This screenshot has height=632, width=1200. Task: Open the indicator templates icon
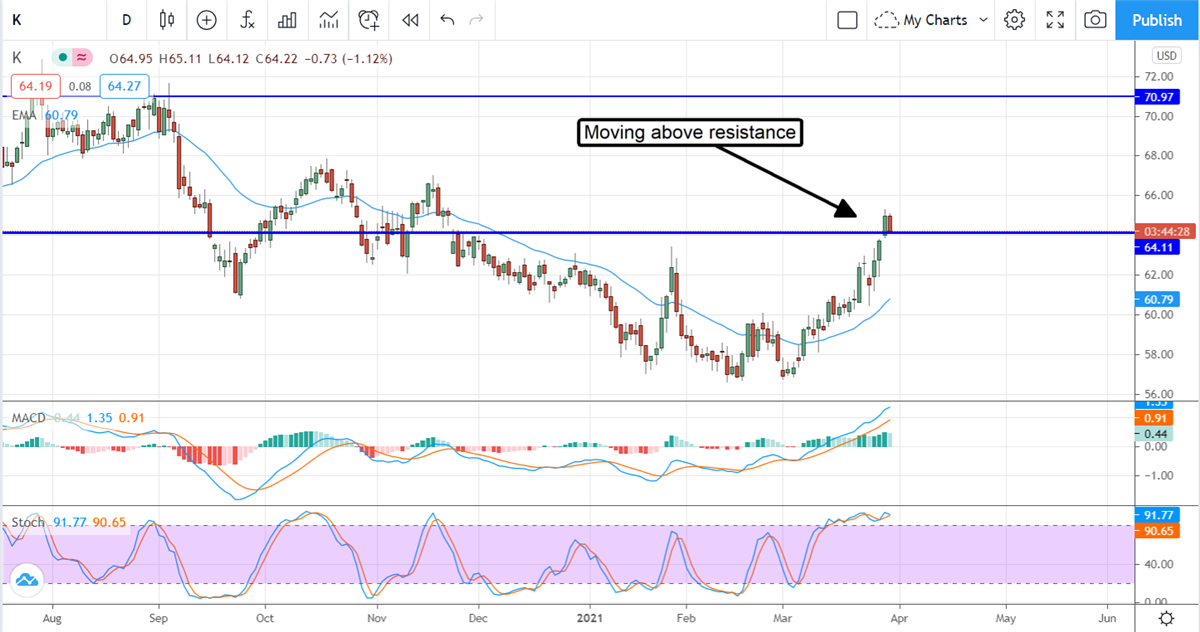point(329,20)
